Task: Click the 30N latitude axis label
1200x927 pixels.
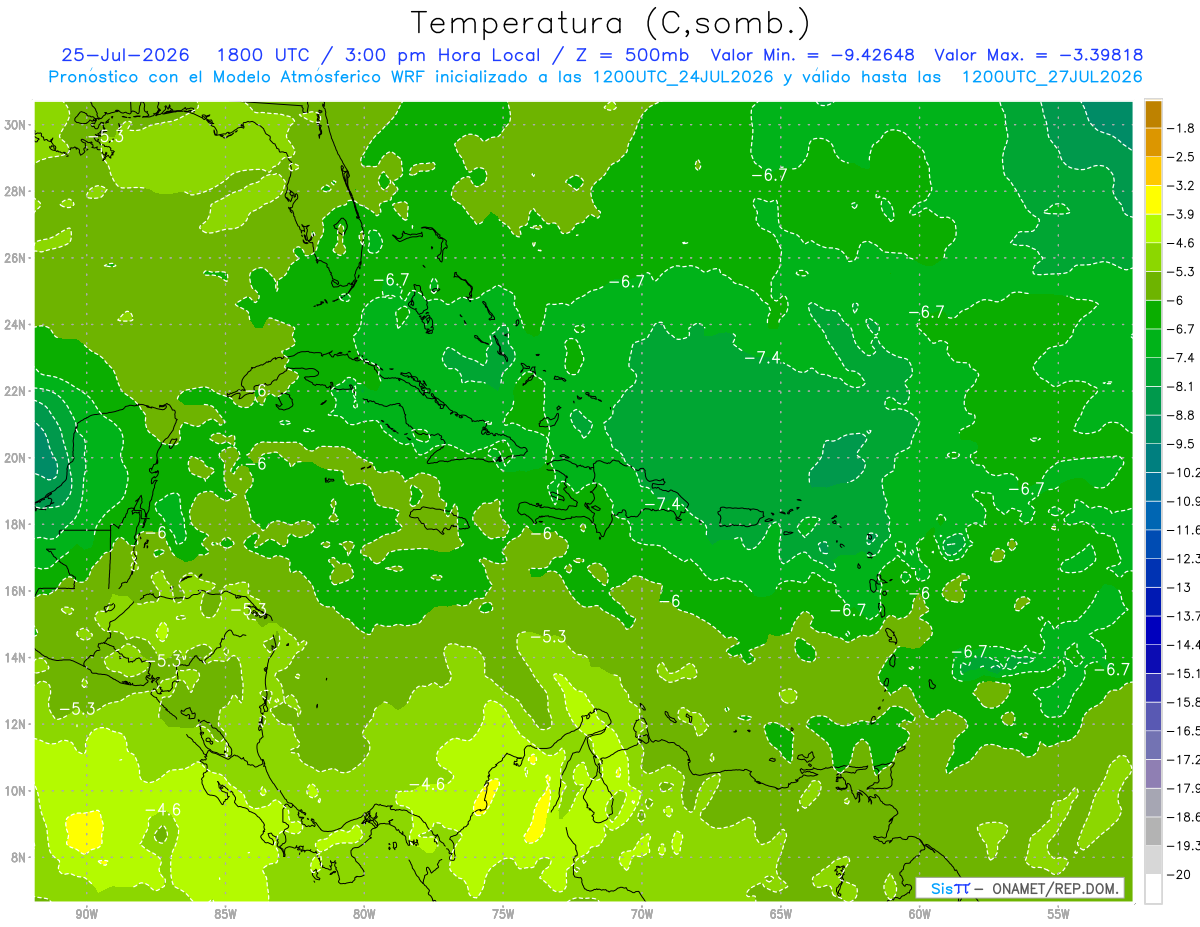Action: pyautogui.click(x=17, y=125)
